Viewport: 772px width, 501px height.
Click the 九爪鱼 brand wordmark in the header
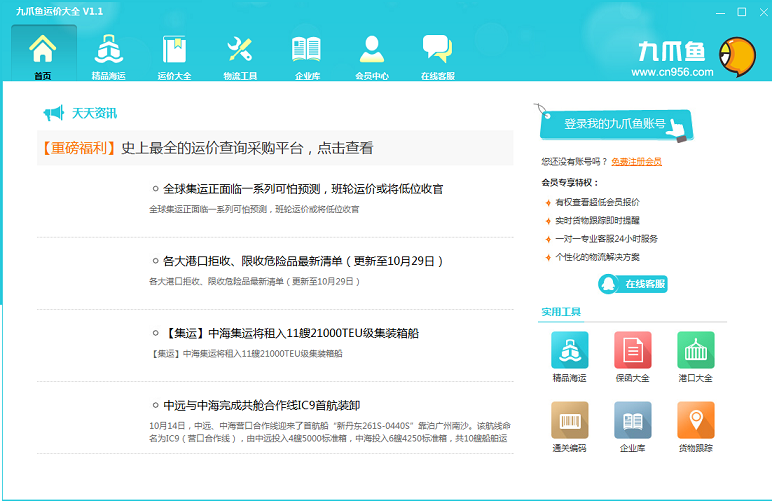point(672,52)
